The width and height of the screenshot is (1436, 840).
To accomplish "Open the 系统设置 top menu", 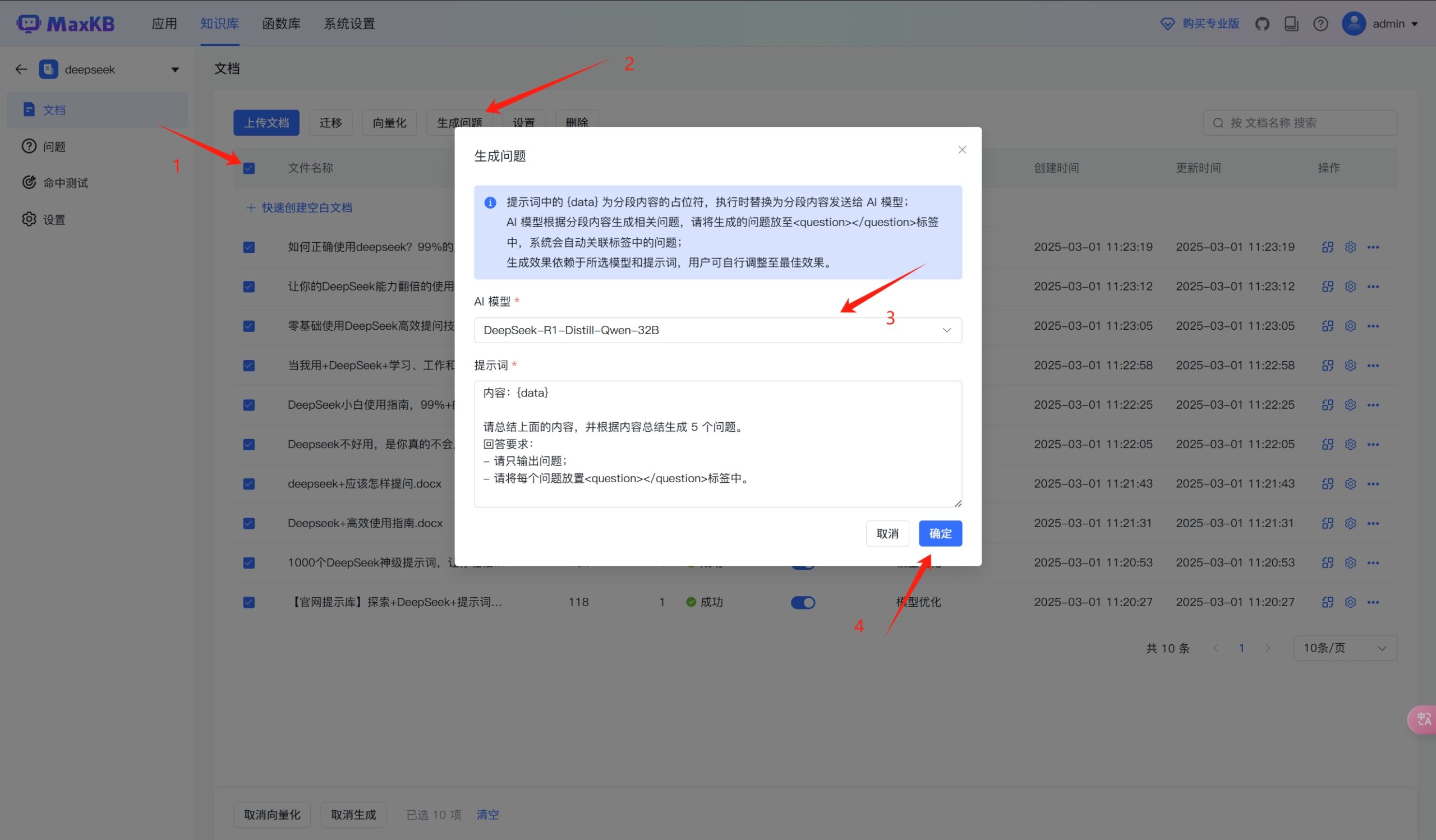I will 349,24.
